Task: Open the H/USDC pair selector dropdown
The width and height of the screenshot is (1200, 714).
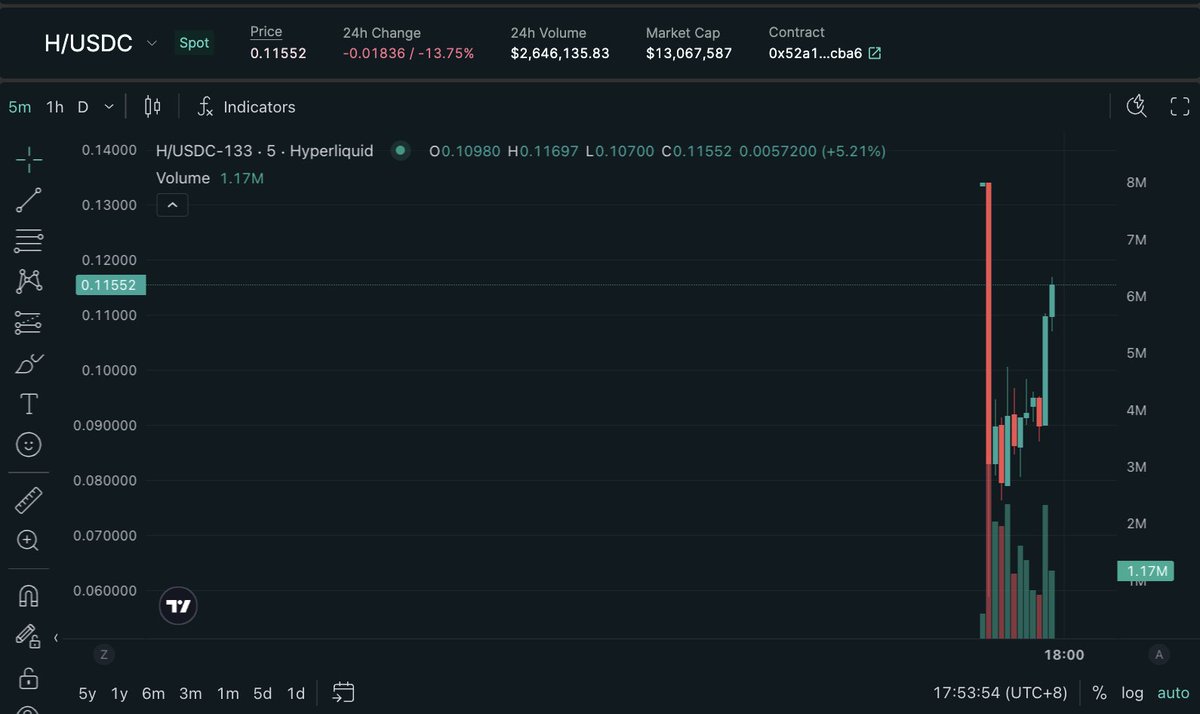Action: pos(152,44)
